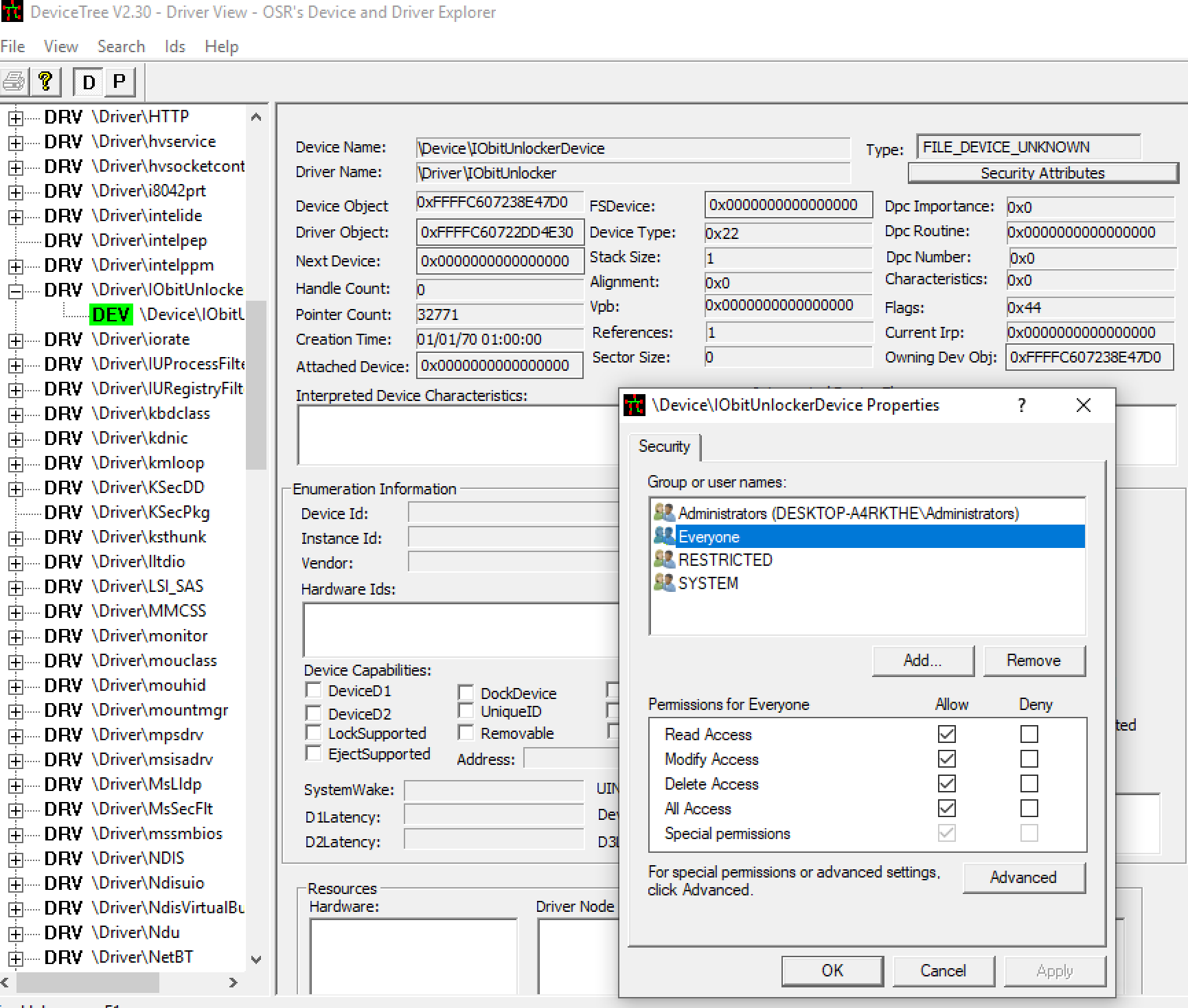
Task: Expand the \Driver\HTTP tree node
Action: [x=14, y=118]
